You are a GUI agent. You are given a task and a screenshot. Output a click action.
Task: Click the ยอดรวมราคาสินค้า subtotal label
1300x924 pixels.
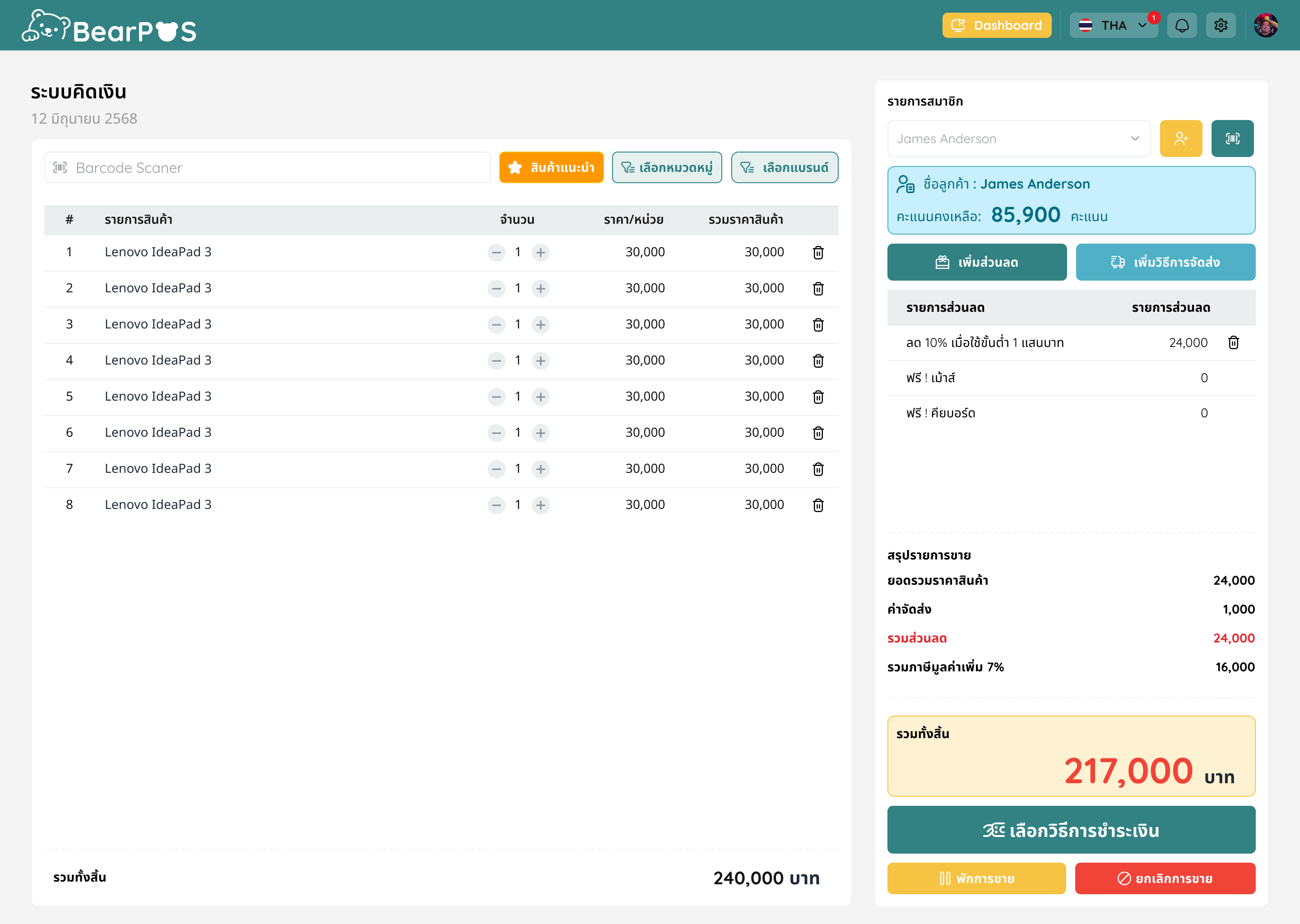pos(938,580)
